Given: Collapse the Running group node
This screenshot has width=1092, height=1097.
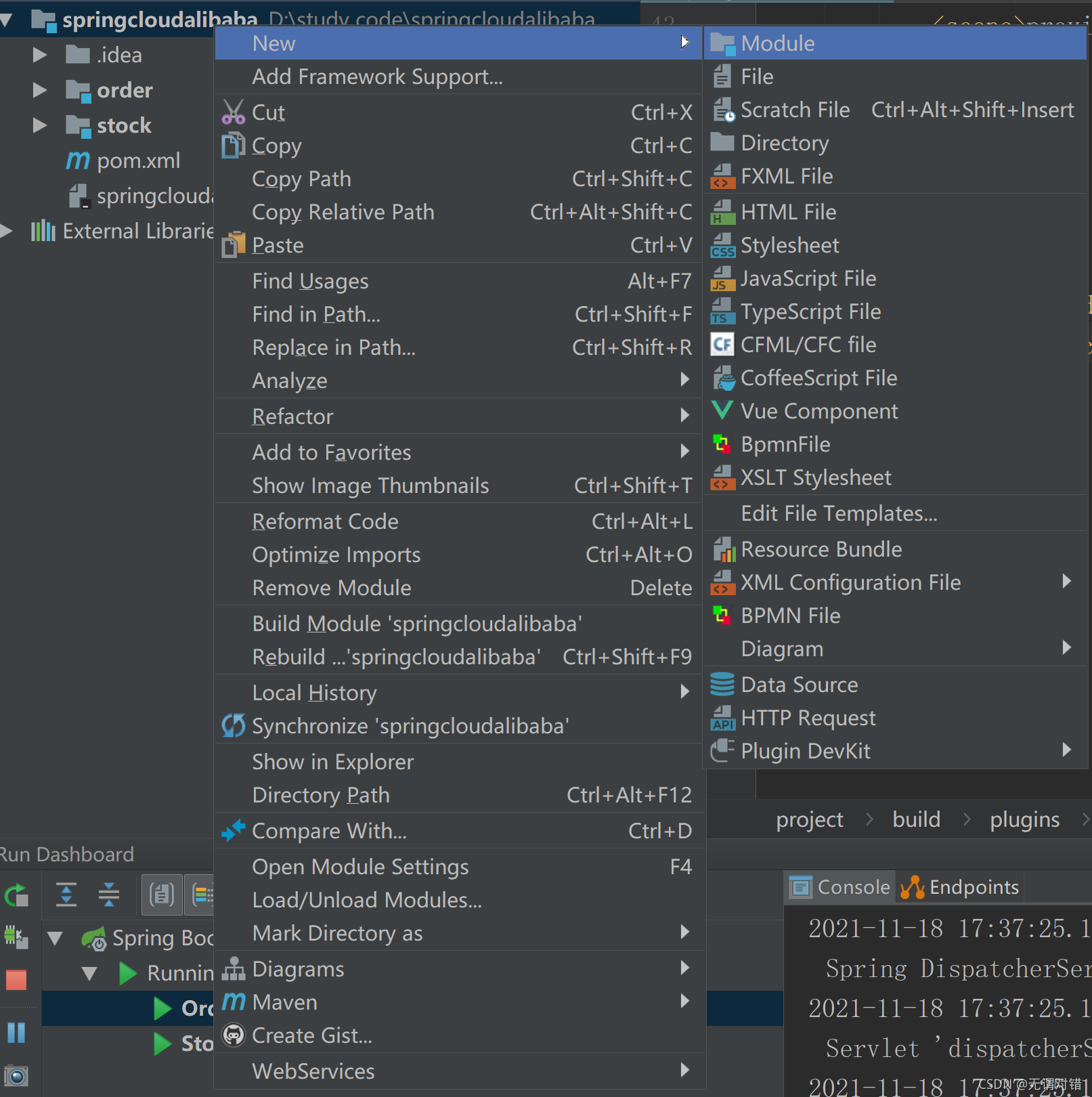Looking at the screenshot, I should pyautogui.click(x=89, y=973).
